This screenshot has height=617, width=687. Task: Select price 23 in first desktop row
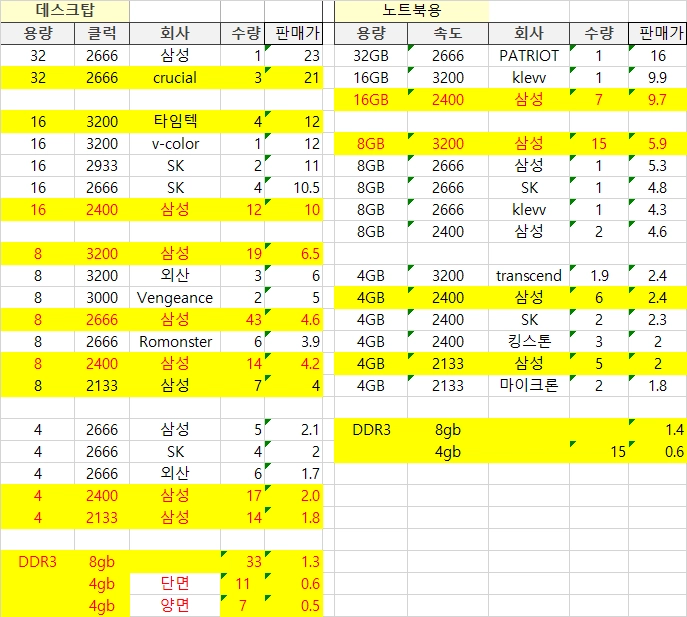[x=294, y=56]
